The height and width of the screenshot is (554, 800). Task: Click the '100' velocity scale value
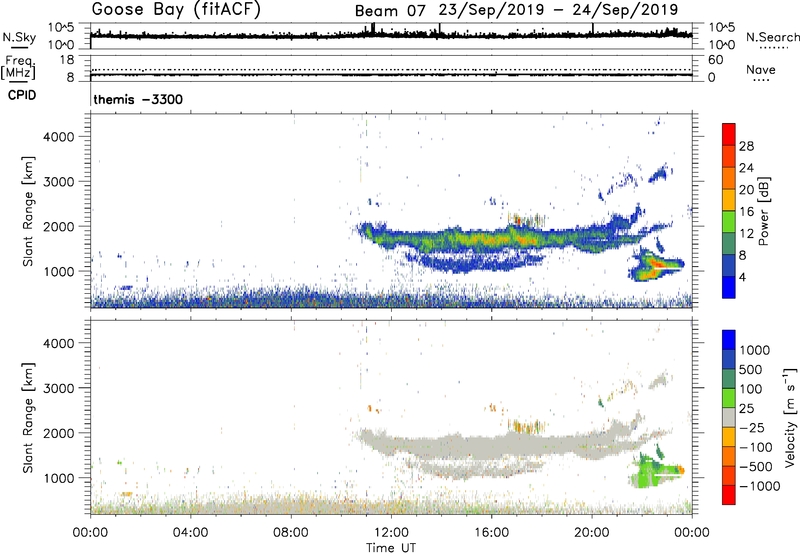click(x=751, y=389)
